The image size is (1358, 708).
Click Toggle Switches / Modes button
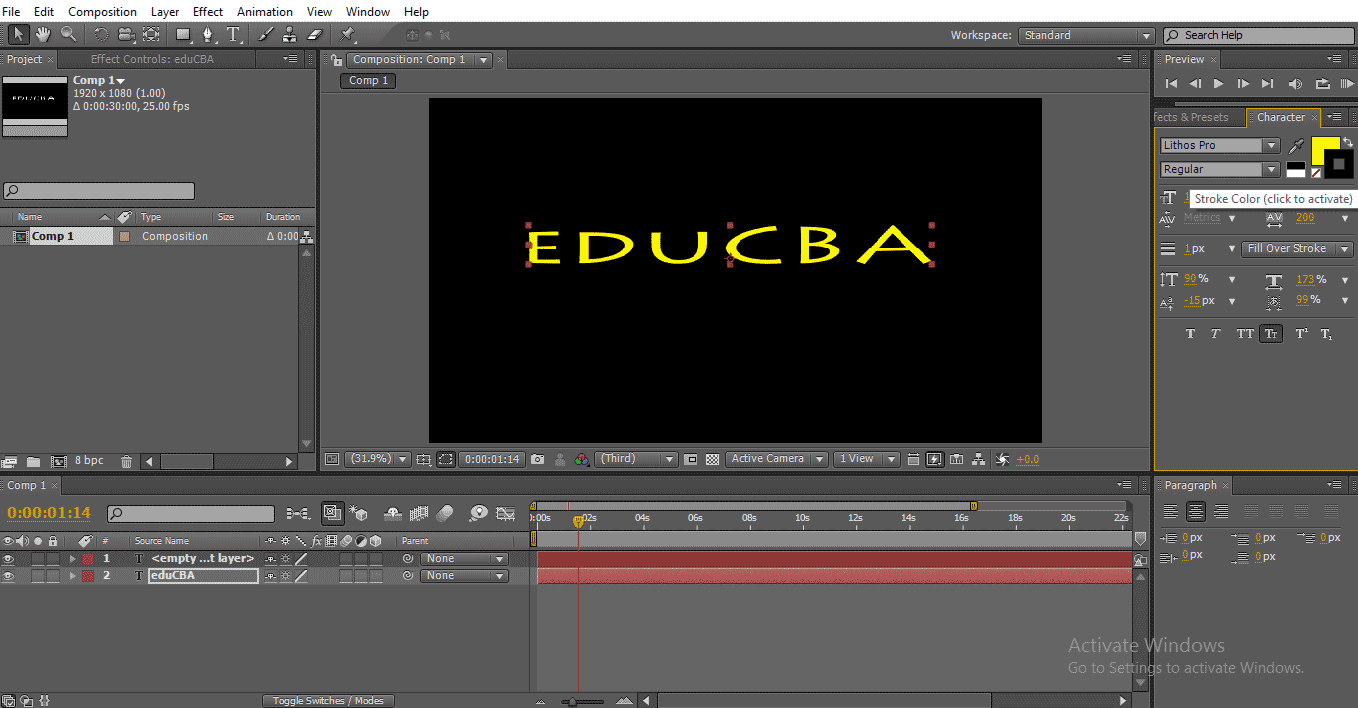(328, 700)
